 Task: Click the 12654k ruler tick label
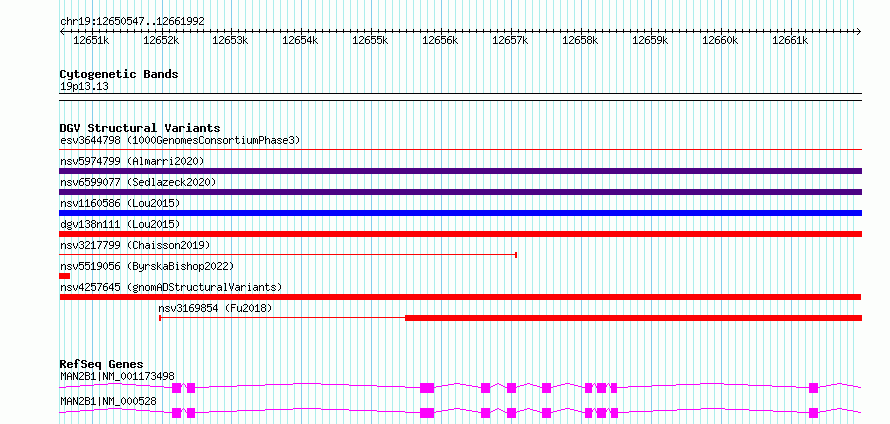point(300,40)
